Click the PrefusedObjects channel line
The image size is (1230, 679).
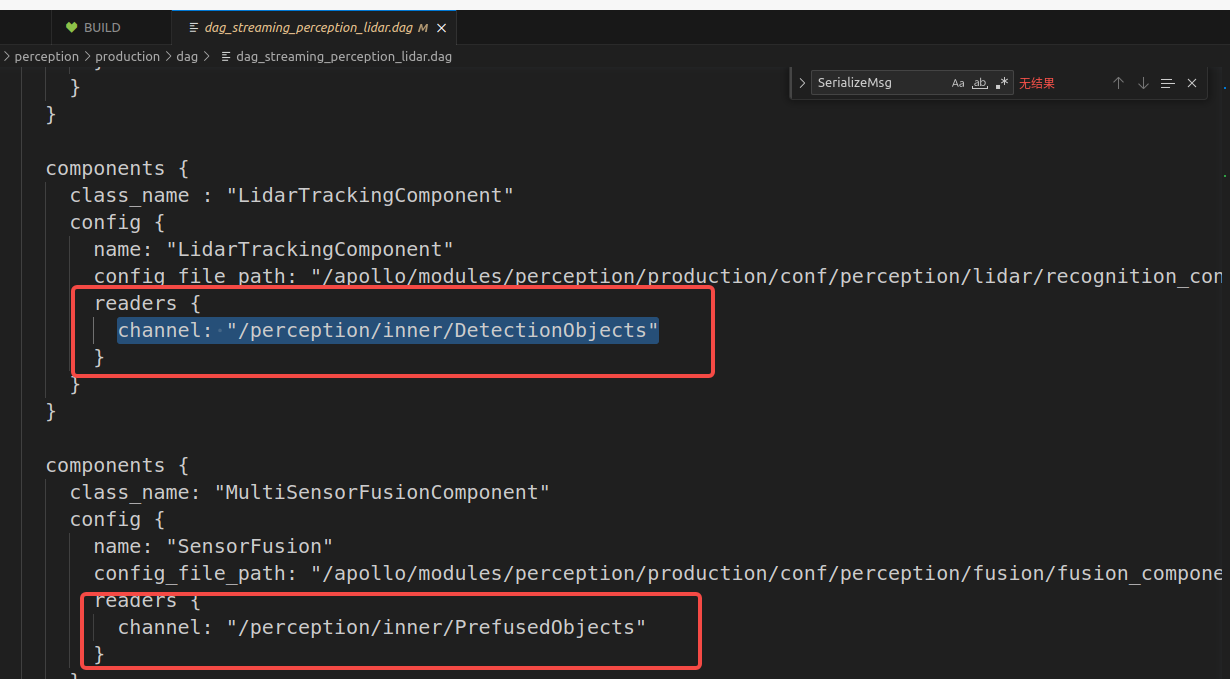coord(380,627)
